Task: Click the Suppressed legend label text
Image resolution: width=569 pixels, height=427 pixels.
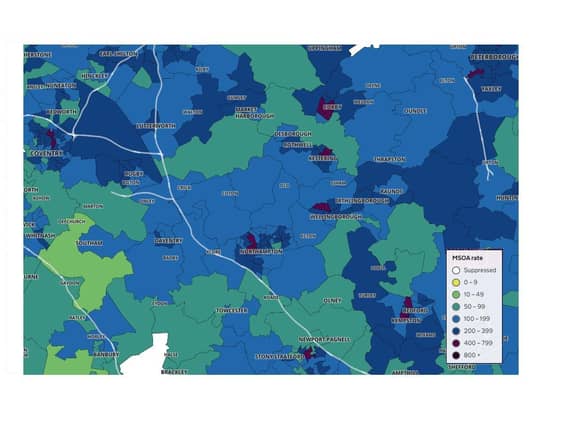Action: tap(480, 270)
